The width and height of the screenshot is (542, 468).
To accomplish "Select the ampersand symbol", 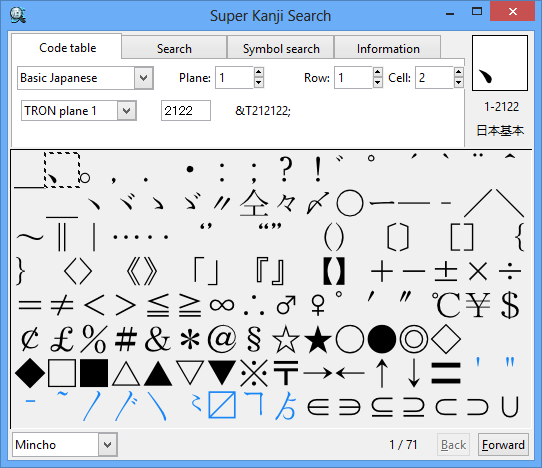I will coord(158,339).
